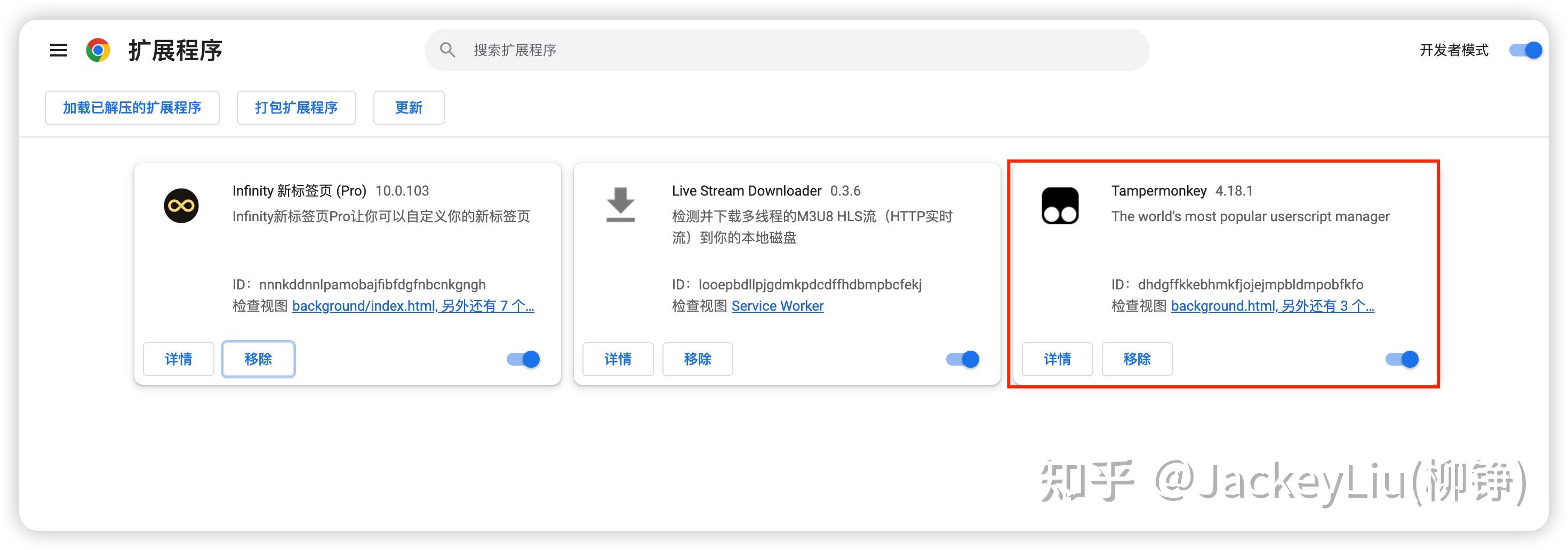Click 移除 for Tampermonkey
The width and height of the screenshot is (1568, 550).
pyautogui.click(x=1137, y=359)
